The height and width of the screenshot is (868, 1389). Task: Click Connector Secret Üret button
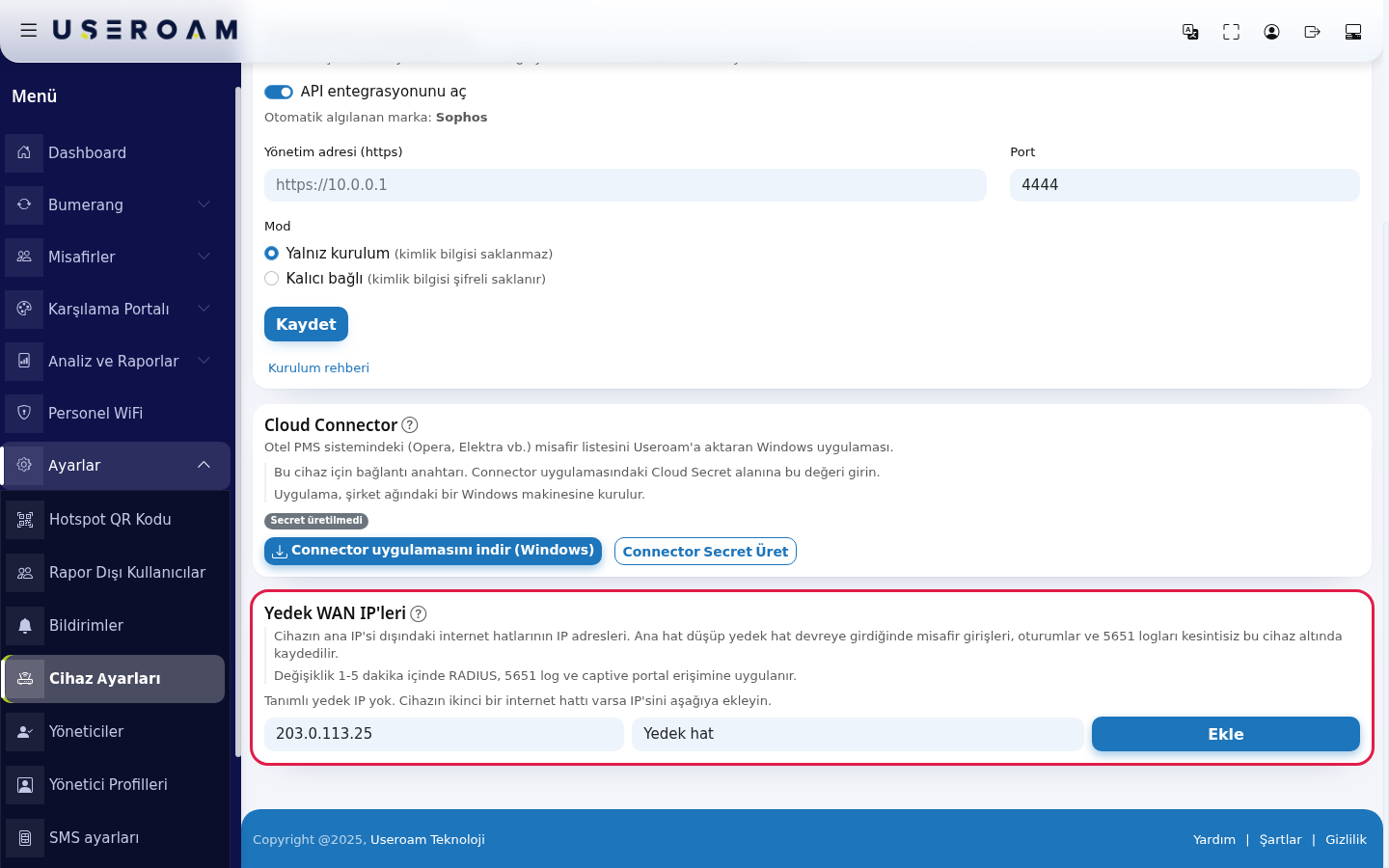(x=705, y=552)
